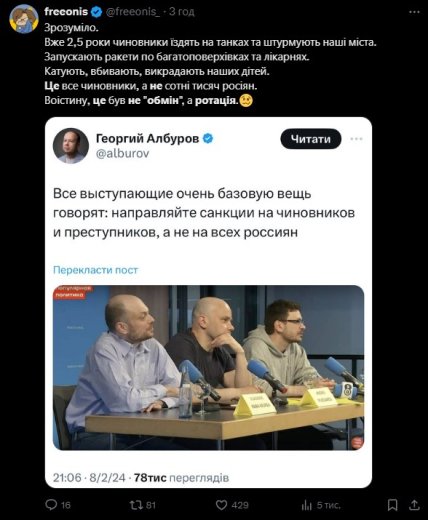Image resolution: width=428 pixels, height=520 pixels.
Task: Open the share upload icon
Action: point(414,505)
